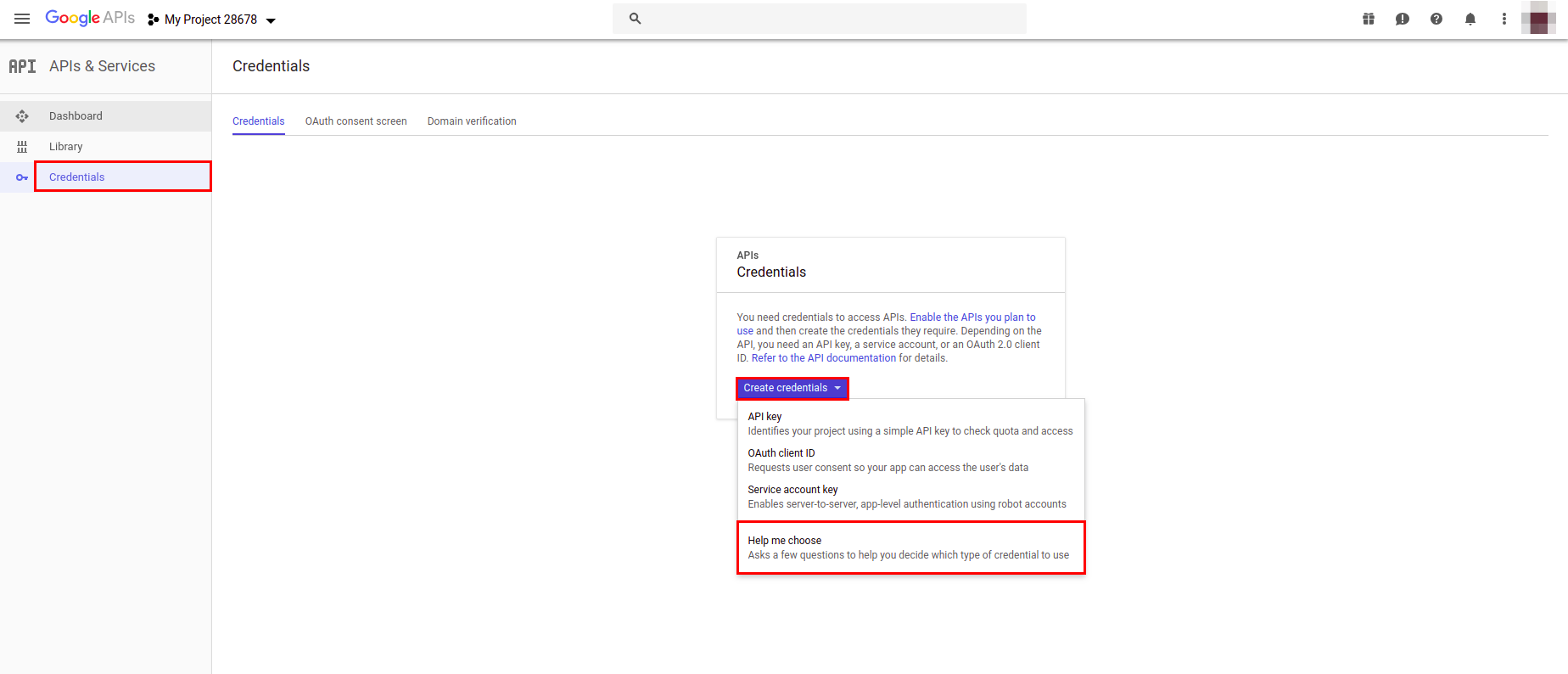Screen dimensions: 1568x674
Task: Click the APIs & Services sidebar title
Action: click(x=102, y=66)
